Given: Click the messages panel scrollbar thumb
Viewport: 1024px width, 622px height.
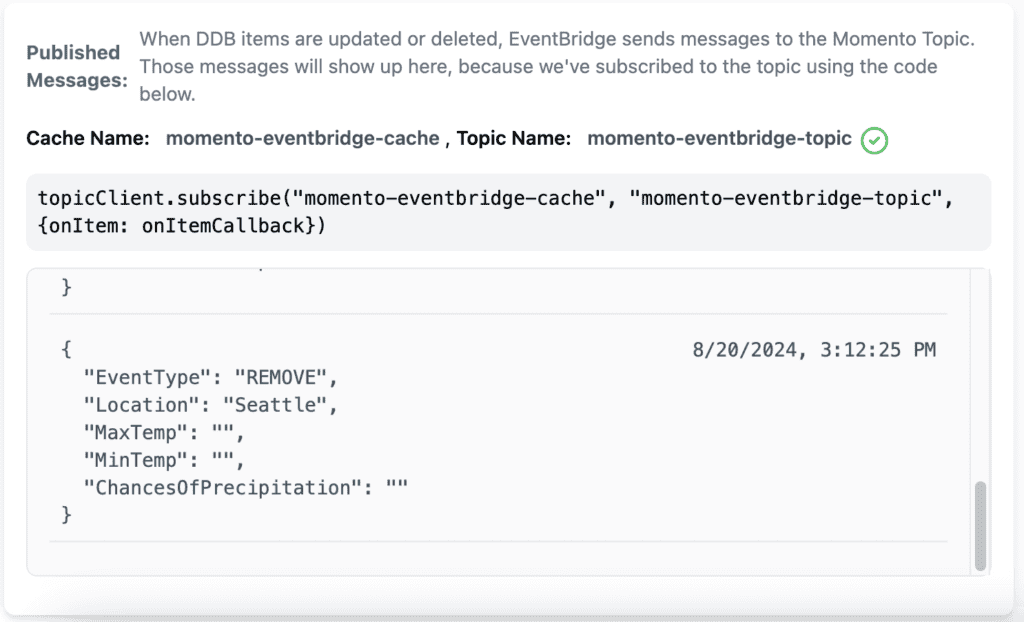Looking at the screenshot, I should point(980,527).
